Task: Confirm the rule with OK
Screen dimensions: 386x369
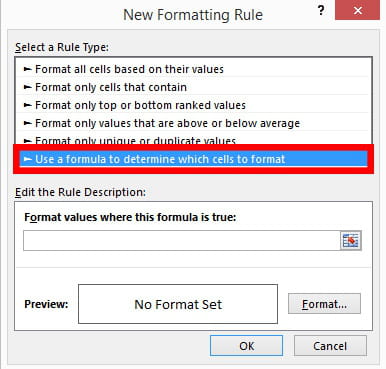Action: pos(246,346)
